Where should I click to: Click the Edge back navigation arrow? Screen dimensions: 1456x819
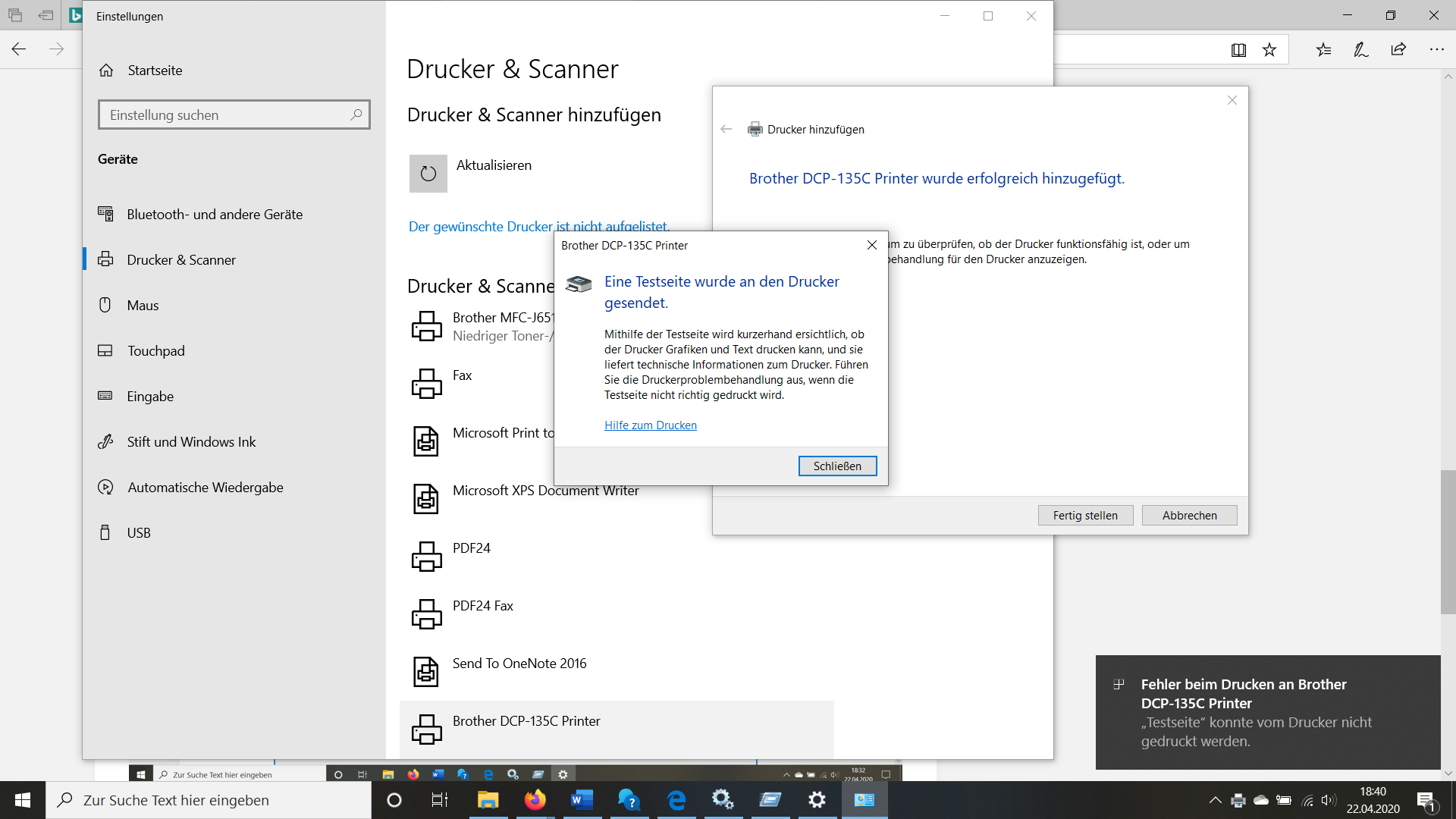19,49
